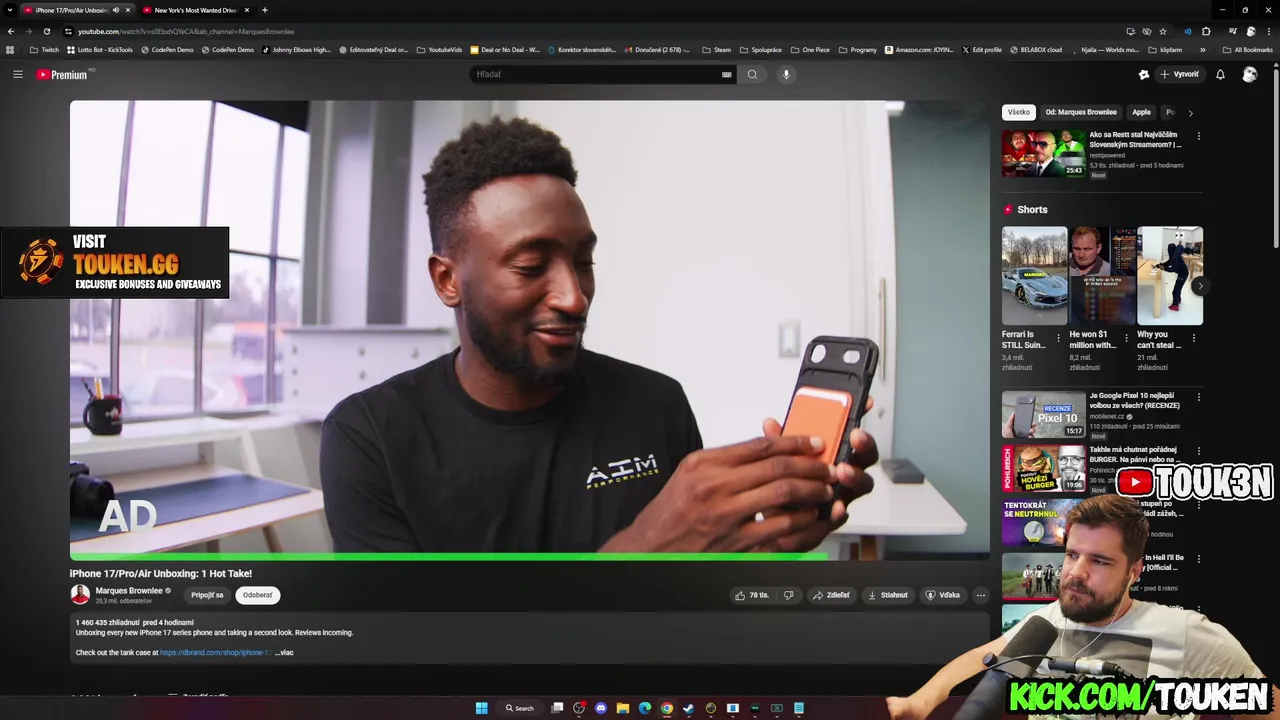Open the dbrand.com shop link
This screenshot has height=720, width=1280.
tap(215, 652)
